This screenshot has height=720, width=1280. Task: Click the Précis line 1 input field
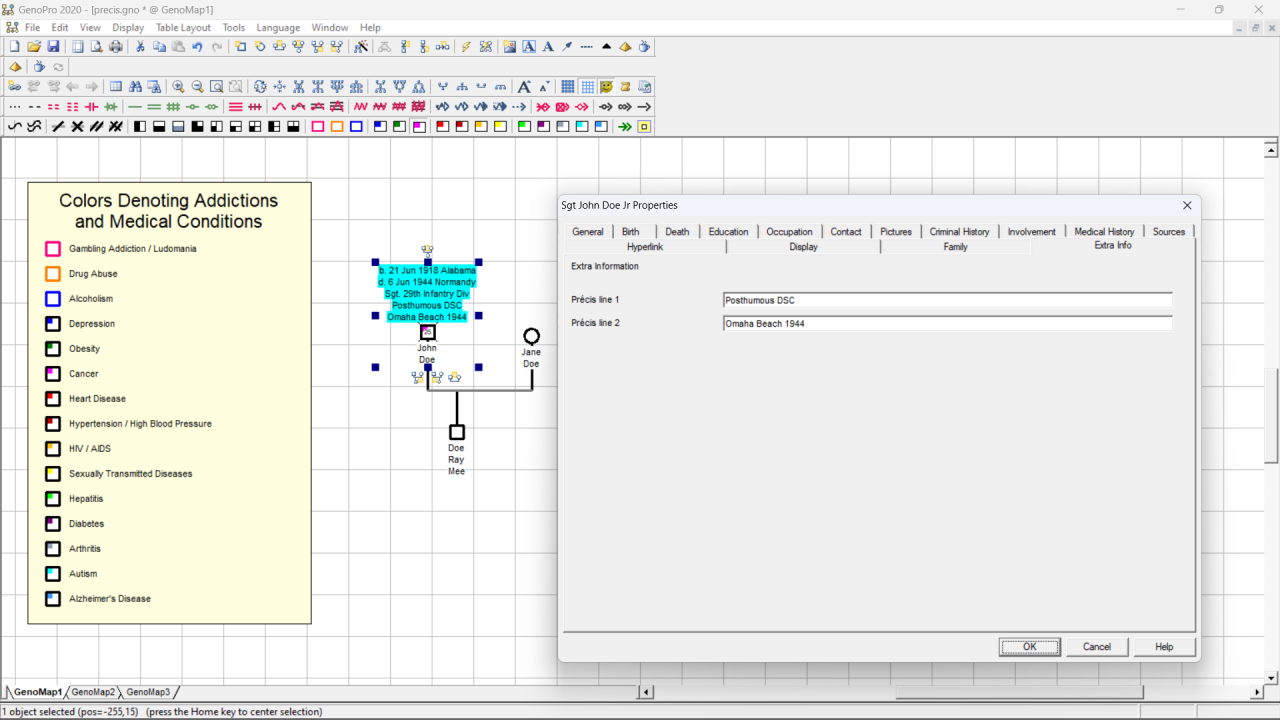947,300
